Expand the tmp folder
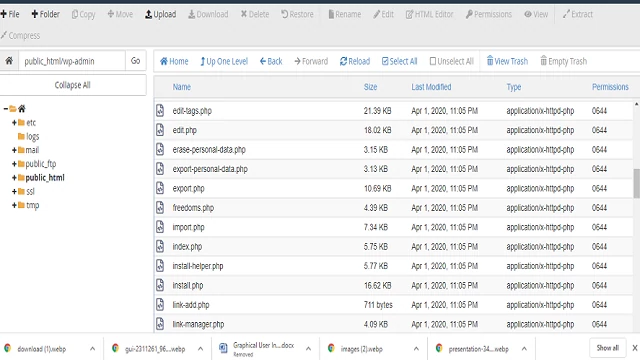 (x=14, y=205)
